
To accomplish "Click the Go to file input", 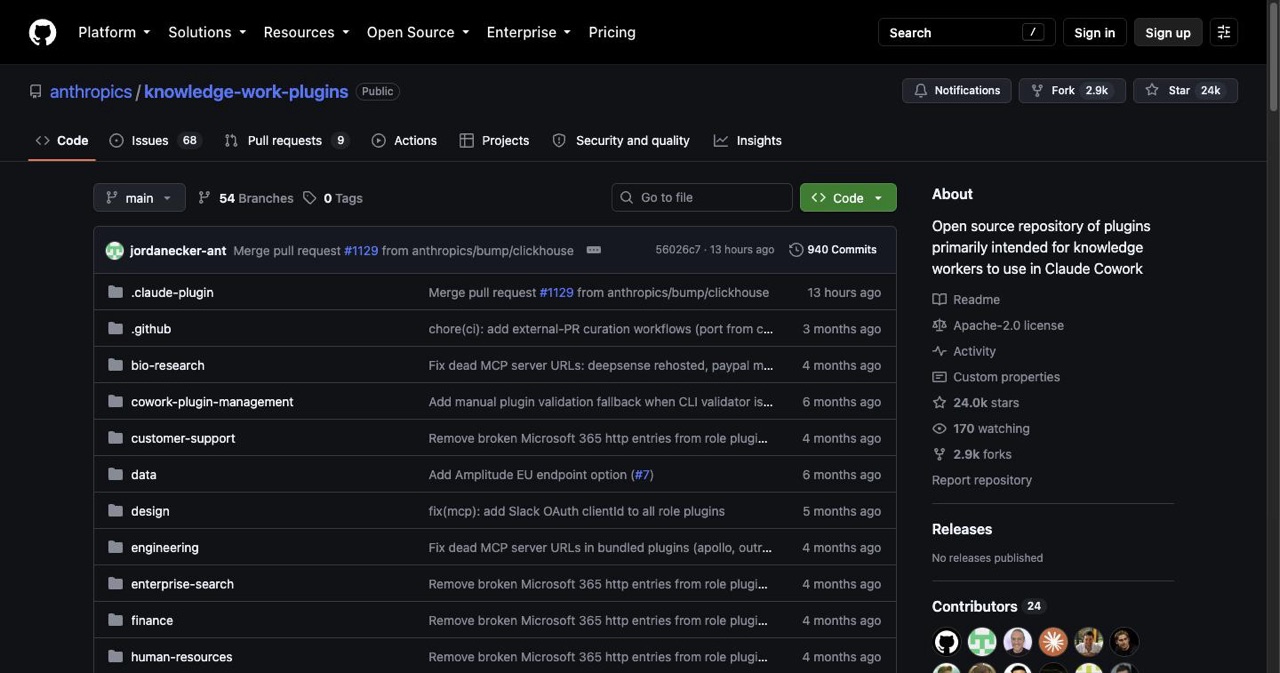I will point(702,197).
